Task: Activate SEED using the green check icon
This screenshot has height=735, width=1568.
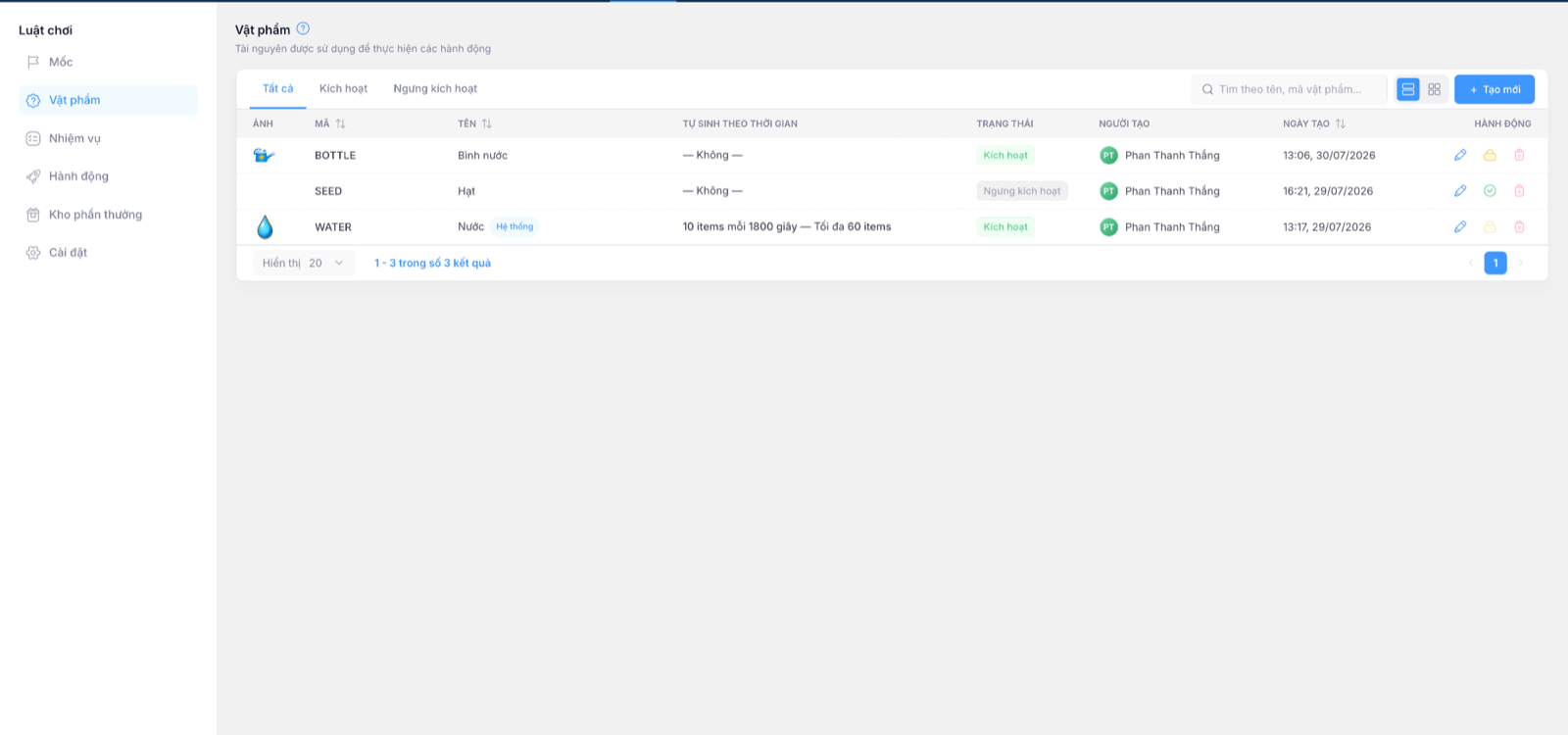Action: point(1490,191)
